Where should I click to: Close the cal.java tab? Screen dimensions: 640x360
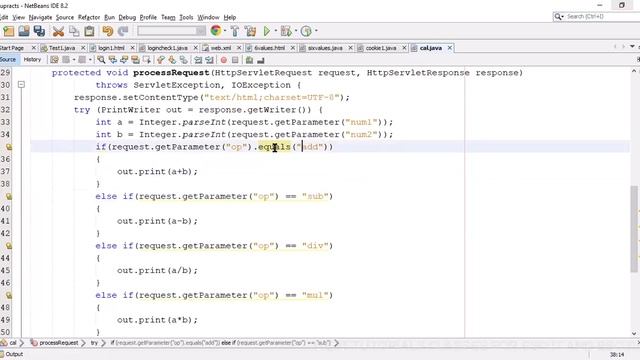(x=449, y=48)
